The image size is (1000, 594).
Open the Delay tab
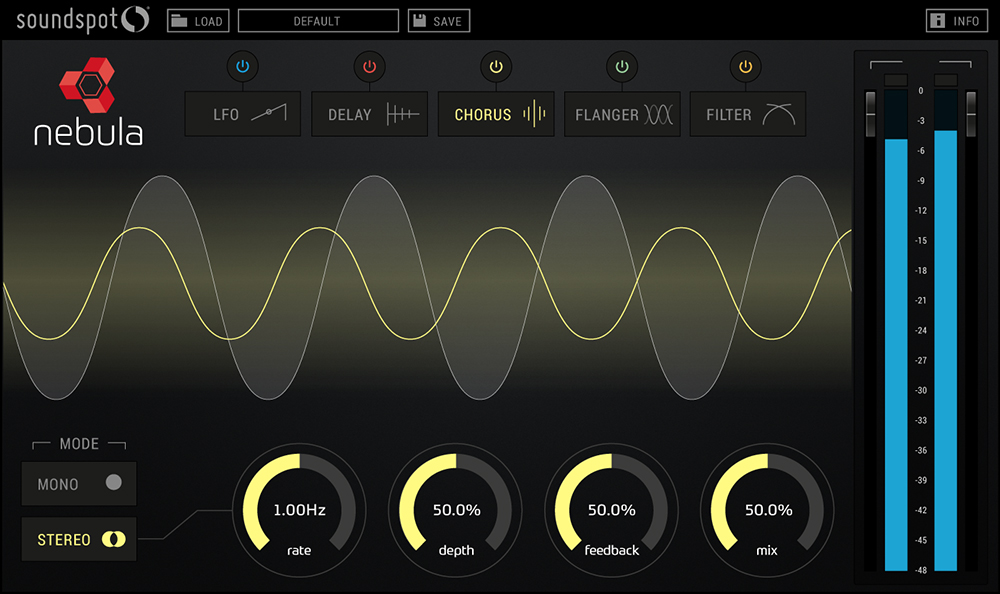point(369,114)
